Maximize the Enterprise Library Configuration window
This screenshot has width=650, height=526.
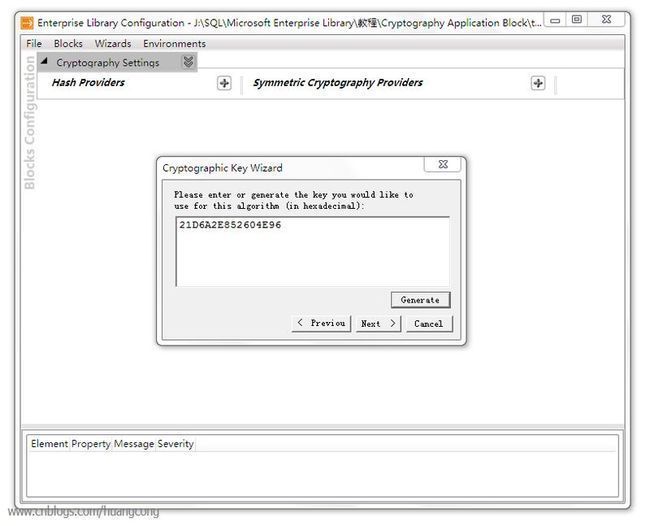[577, 20]
